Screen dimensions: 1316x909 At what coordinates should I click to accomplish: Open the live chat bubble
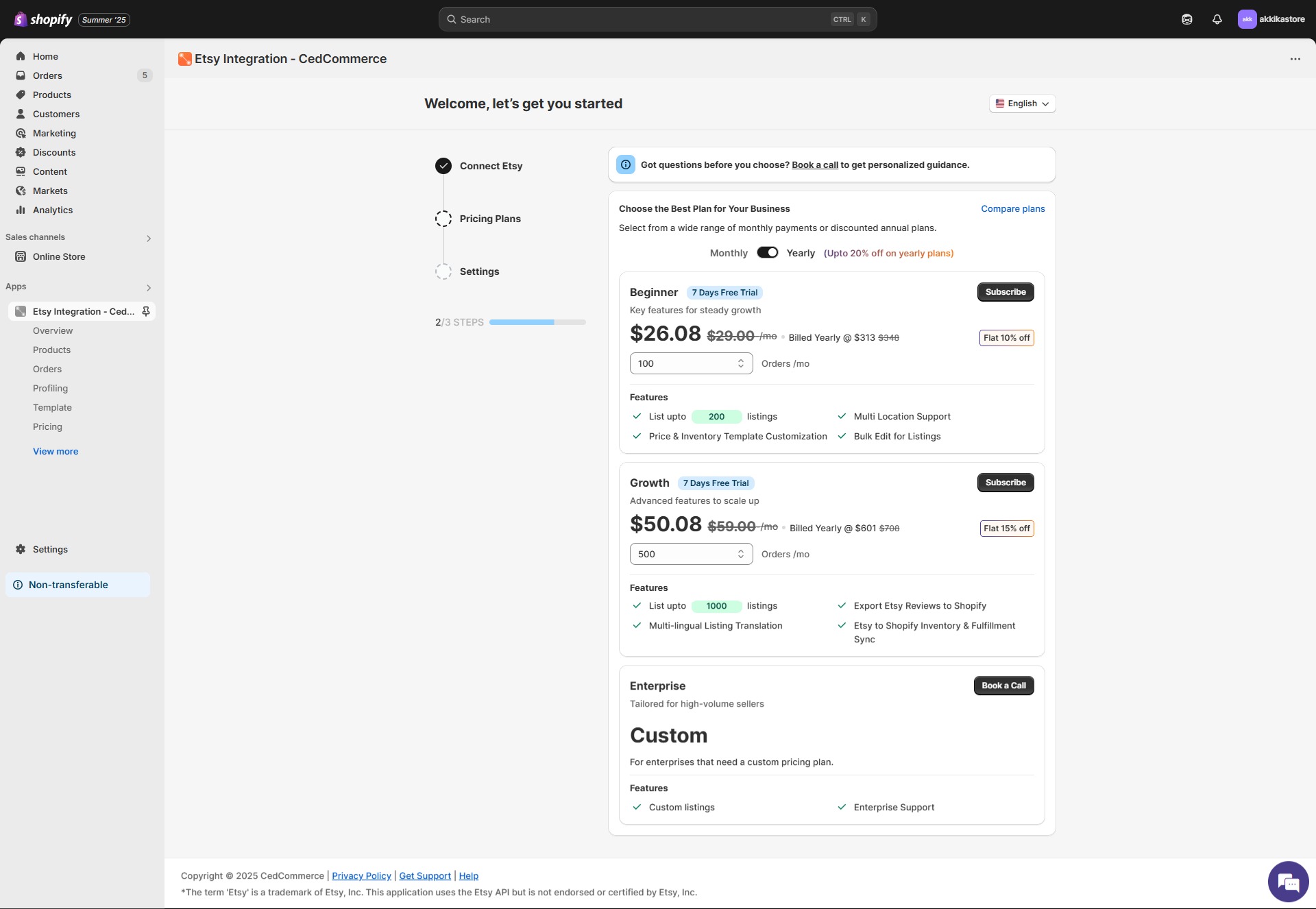[x=1288, y=882]
